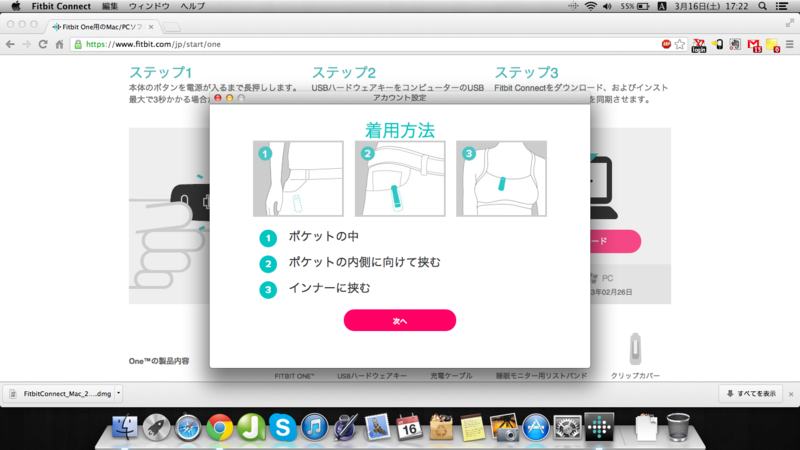Click the battery 55% indicator

pyautogui.click(x=635, y=6)
